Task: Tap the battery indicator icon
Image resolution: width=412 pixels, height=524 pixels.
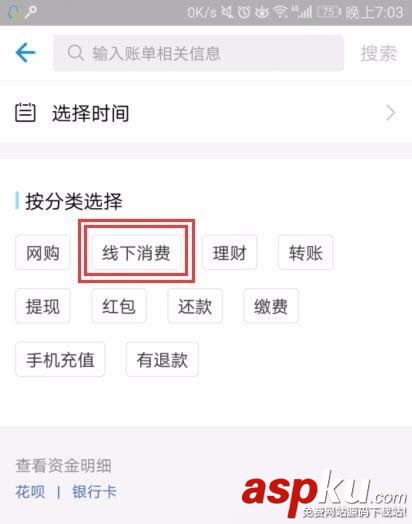Action: click(329, 12)
